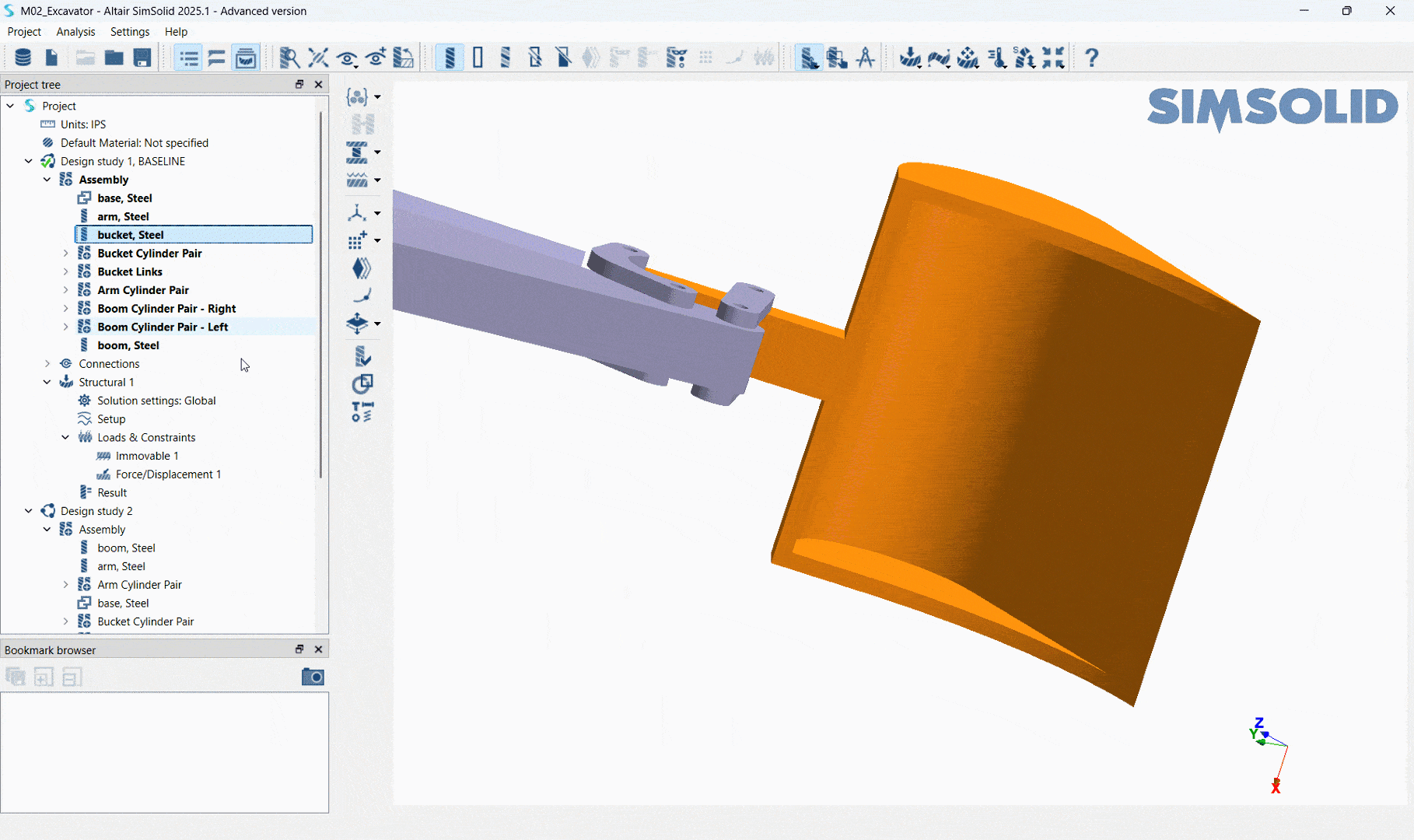Select the Immovable 1 constraint

[x=147, y=456]
